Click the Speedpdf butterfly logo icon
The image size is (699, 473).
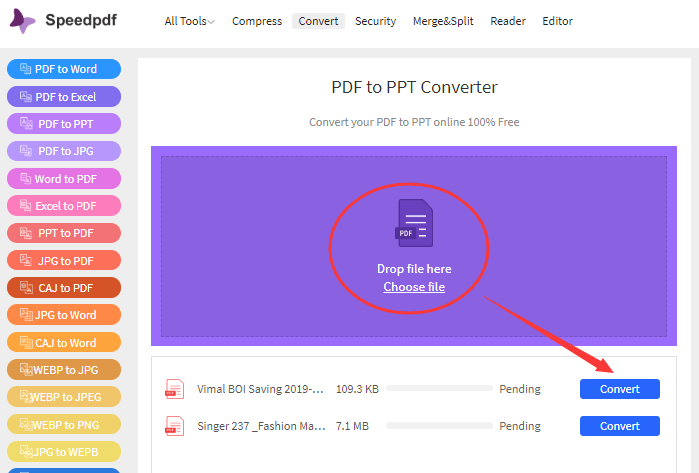(22, 21)
